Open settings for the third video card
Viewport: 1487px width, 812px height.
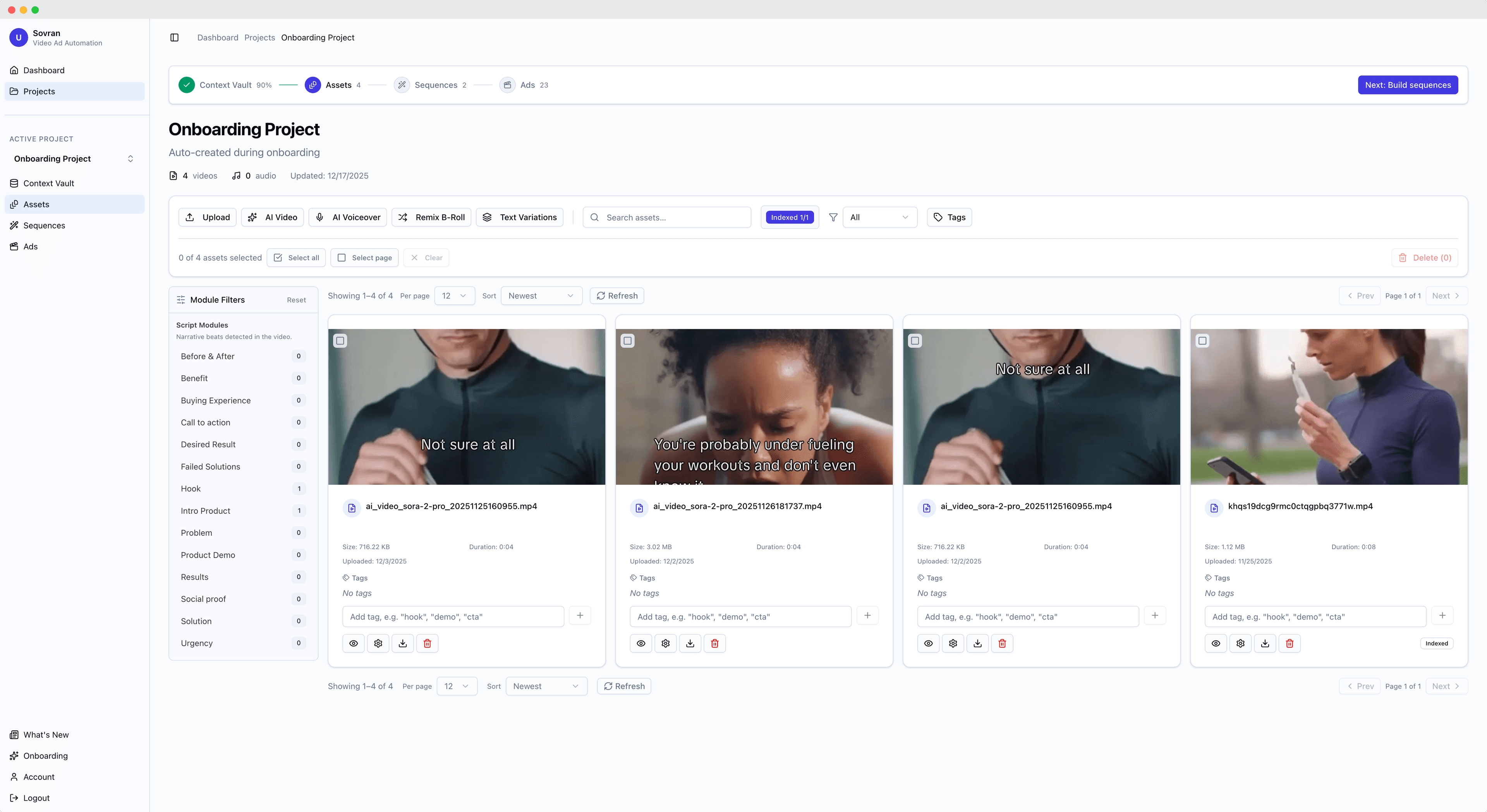pyautogui.click(x=953, y=643)
